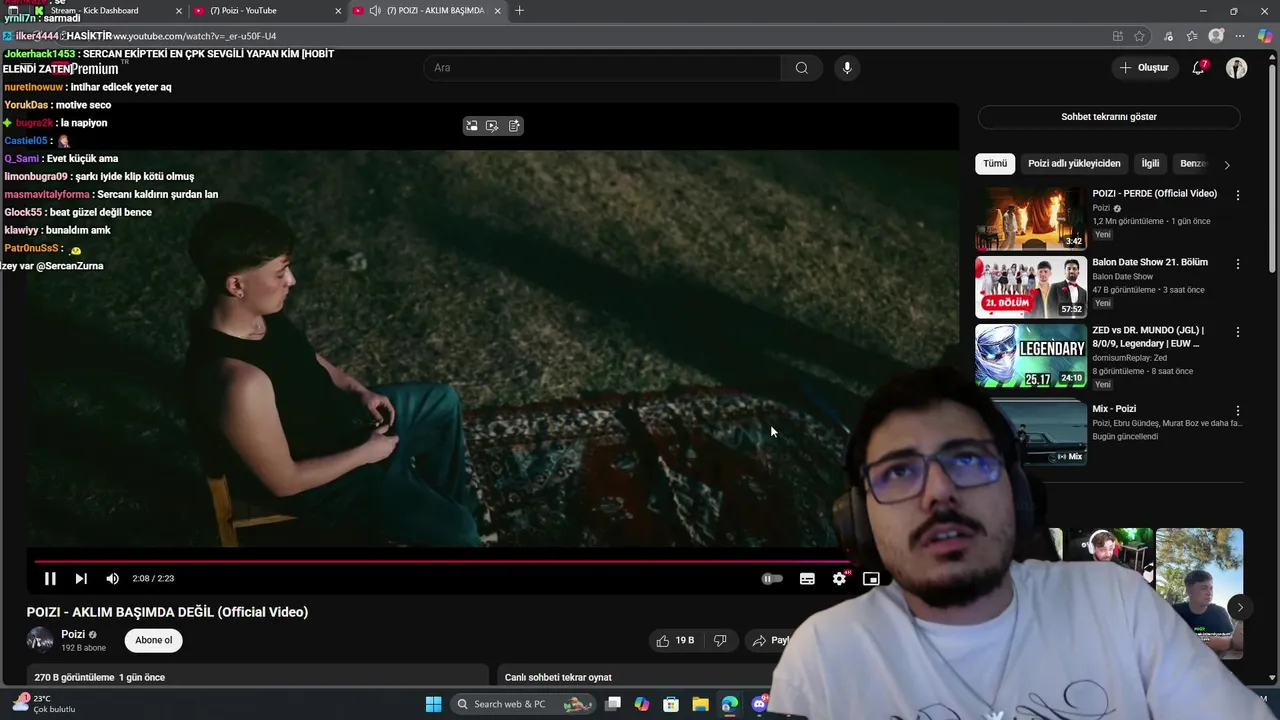Open options menu for Mix - Poizi
This screenshot has width=1280, height=720.
1238,411
